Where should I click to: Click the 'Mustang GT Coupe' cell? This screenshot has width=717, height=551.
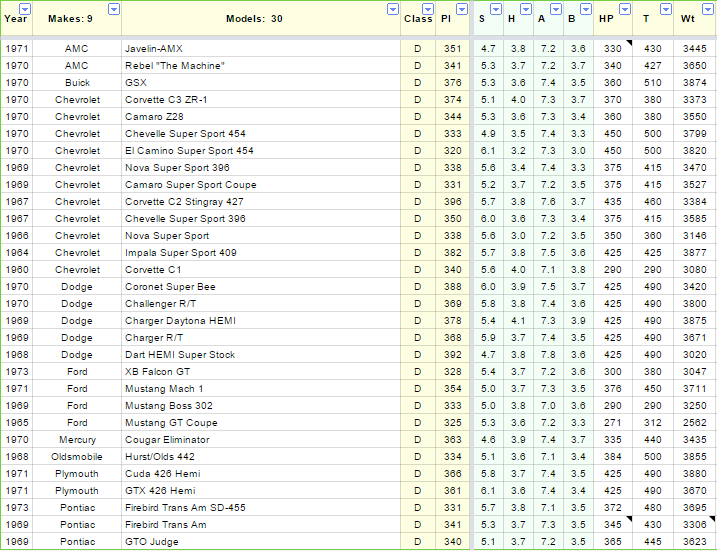click(261, 423)
